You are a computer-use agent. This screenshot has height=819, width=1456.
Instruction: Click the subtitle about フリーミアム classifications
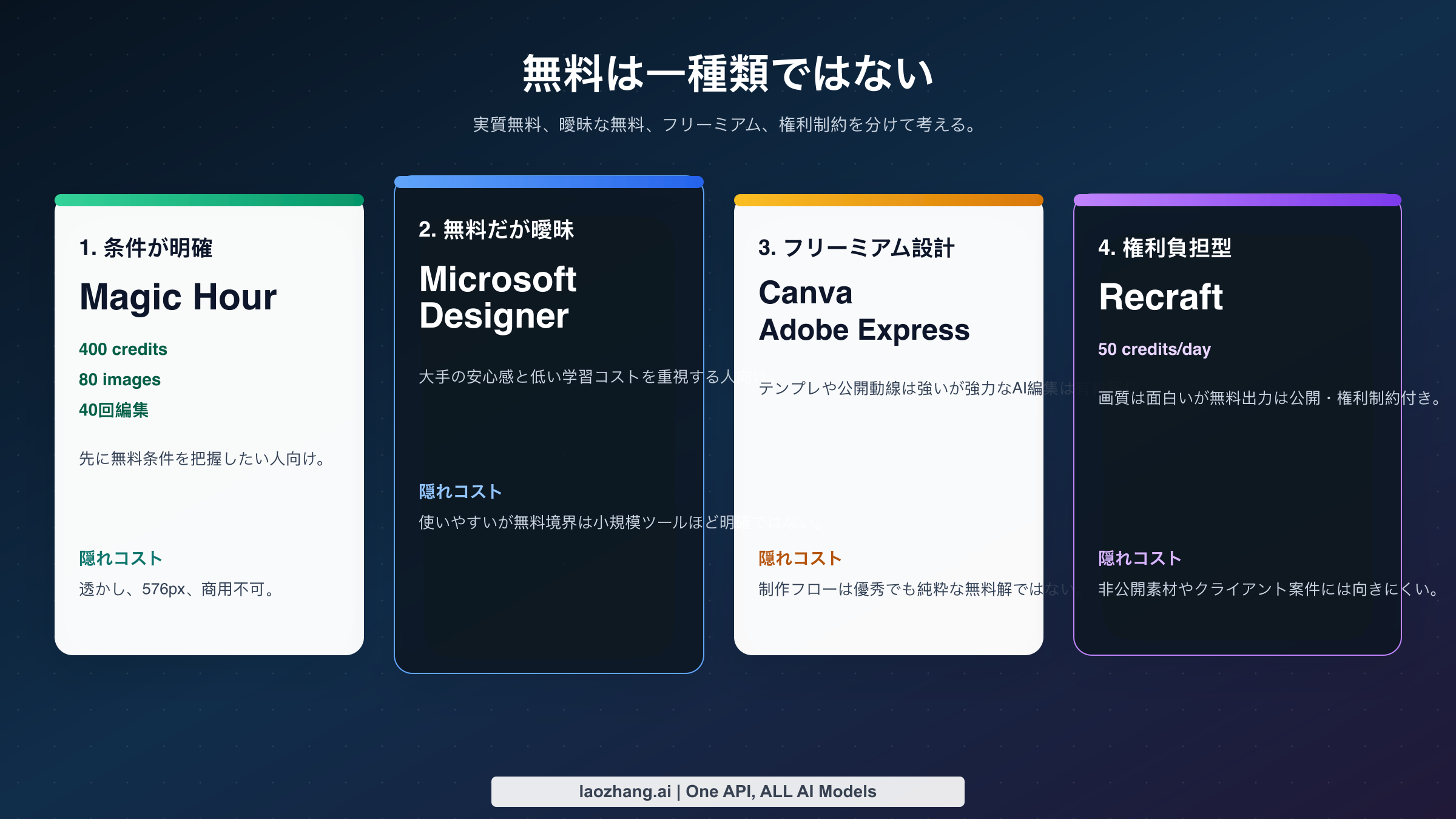[x=726, y=126]
